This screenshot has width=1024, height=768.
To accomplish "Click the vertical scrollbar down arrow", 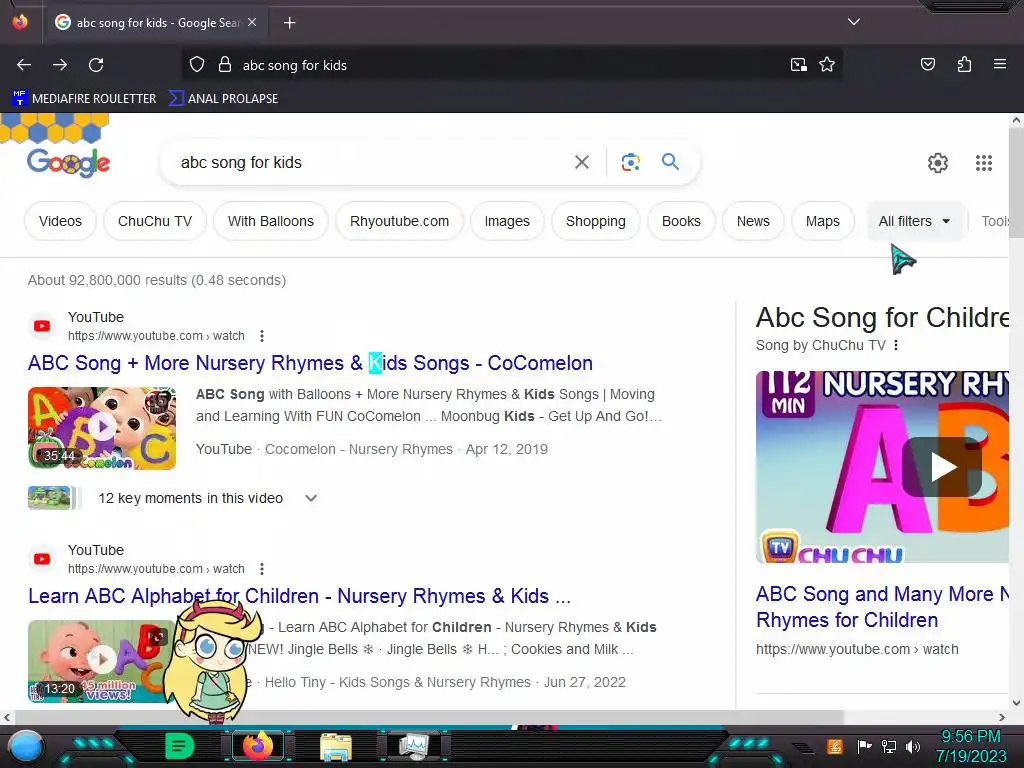I will pos(1016,703).
